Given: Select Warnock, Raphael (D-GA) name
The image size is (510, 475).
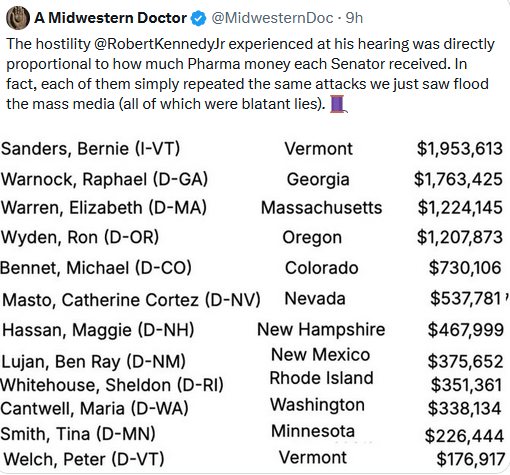Looking at the screenshot, I should point(104,179).
